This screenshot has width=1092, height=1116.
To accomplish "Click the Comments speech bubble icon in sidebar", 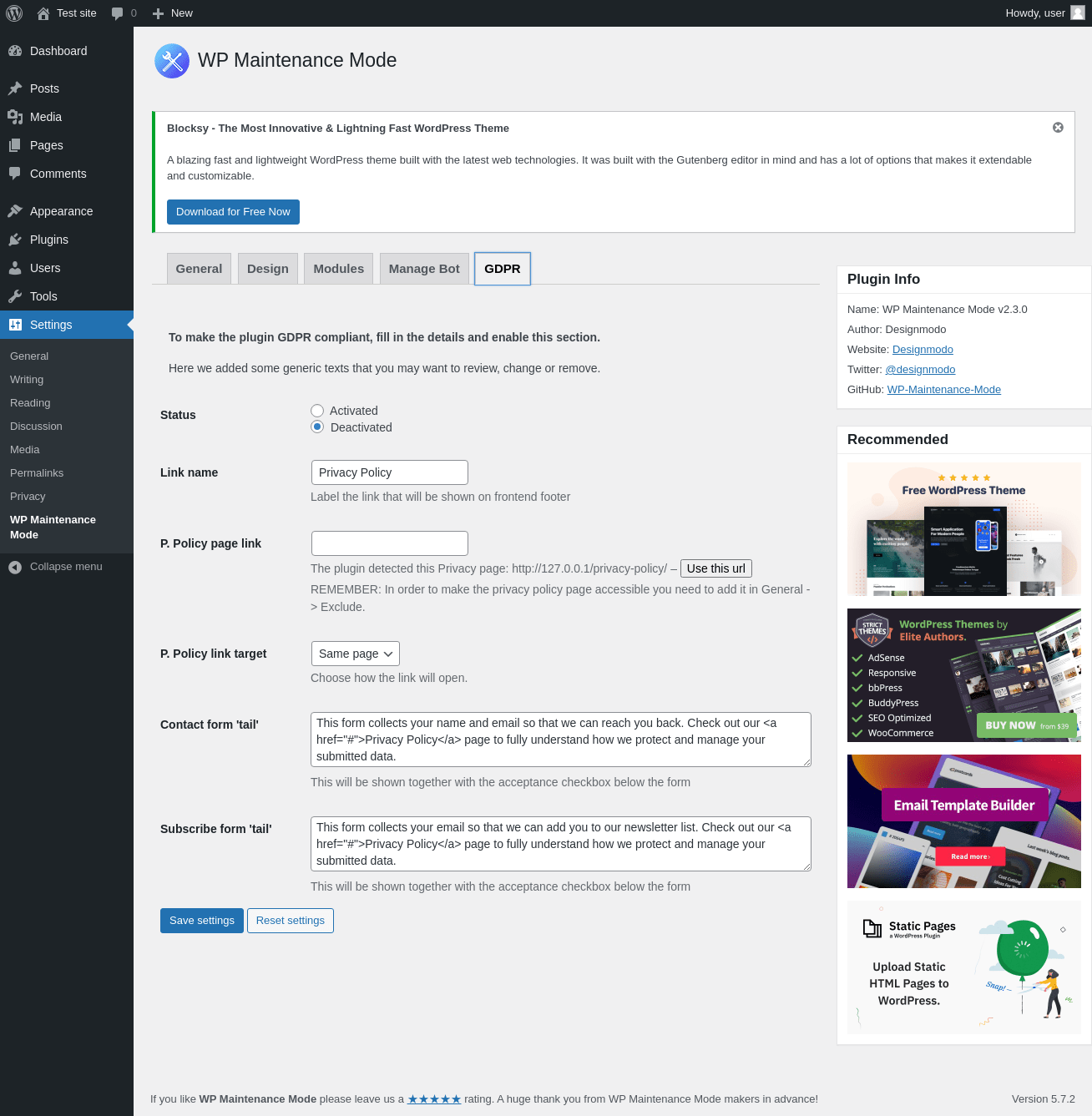I will click(15, 174).
